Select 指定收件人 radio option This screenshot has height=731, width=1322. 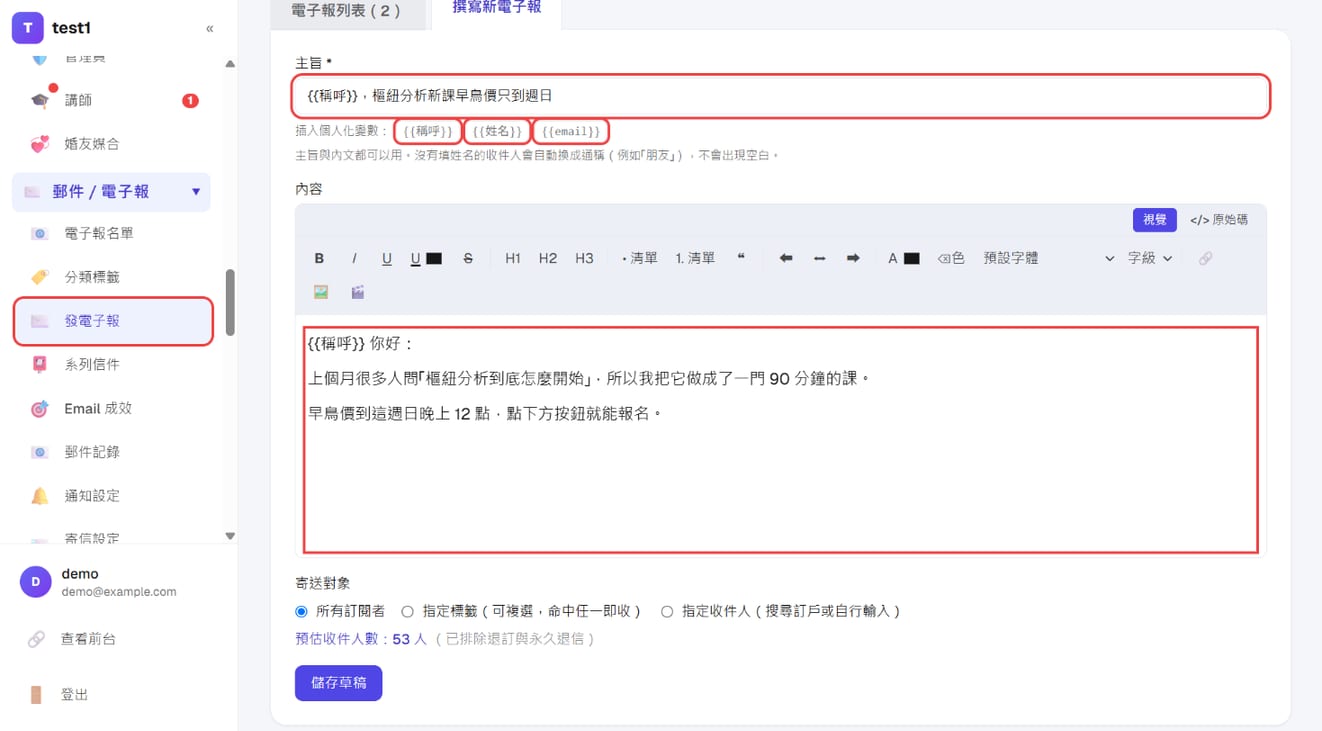667,611
